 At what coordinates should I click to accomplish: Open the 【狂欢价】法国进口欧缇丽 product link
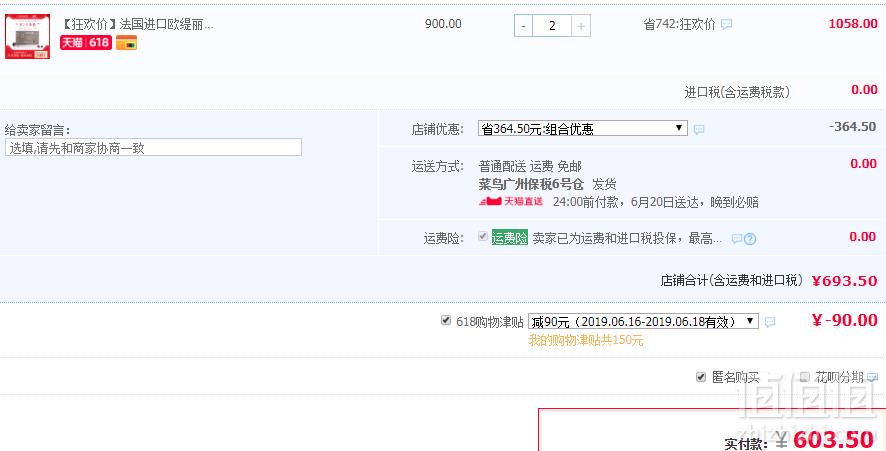[137, 24]
